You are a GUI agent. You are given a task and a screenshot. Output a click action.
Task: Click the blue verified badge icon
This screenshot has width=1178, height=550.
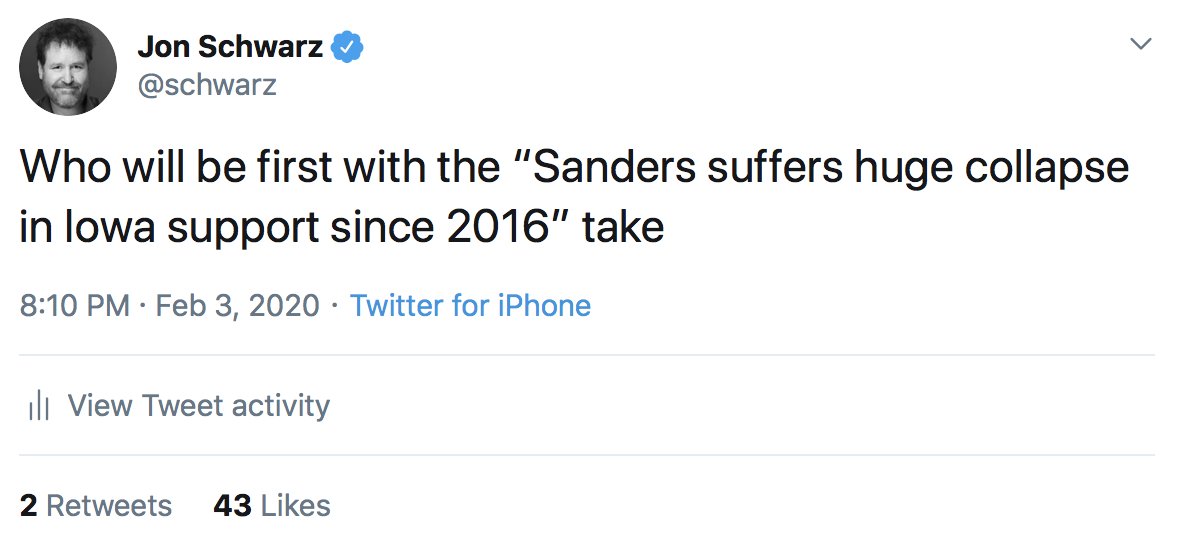click(348, 47)
